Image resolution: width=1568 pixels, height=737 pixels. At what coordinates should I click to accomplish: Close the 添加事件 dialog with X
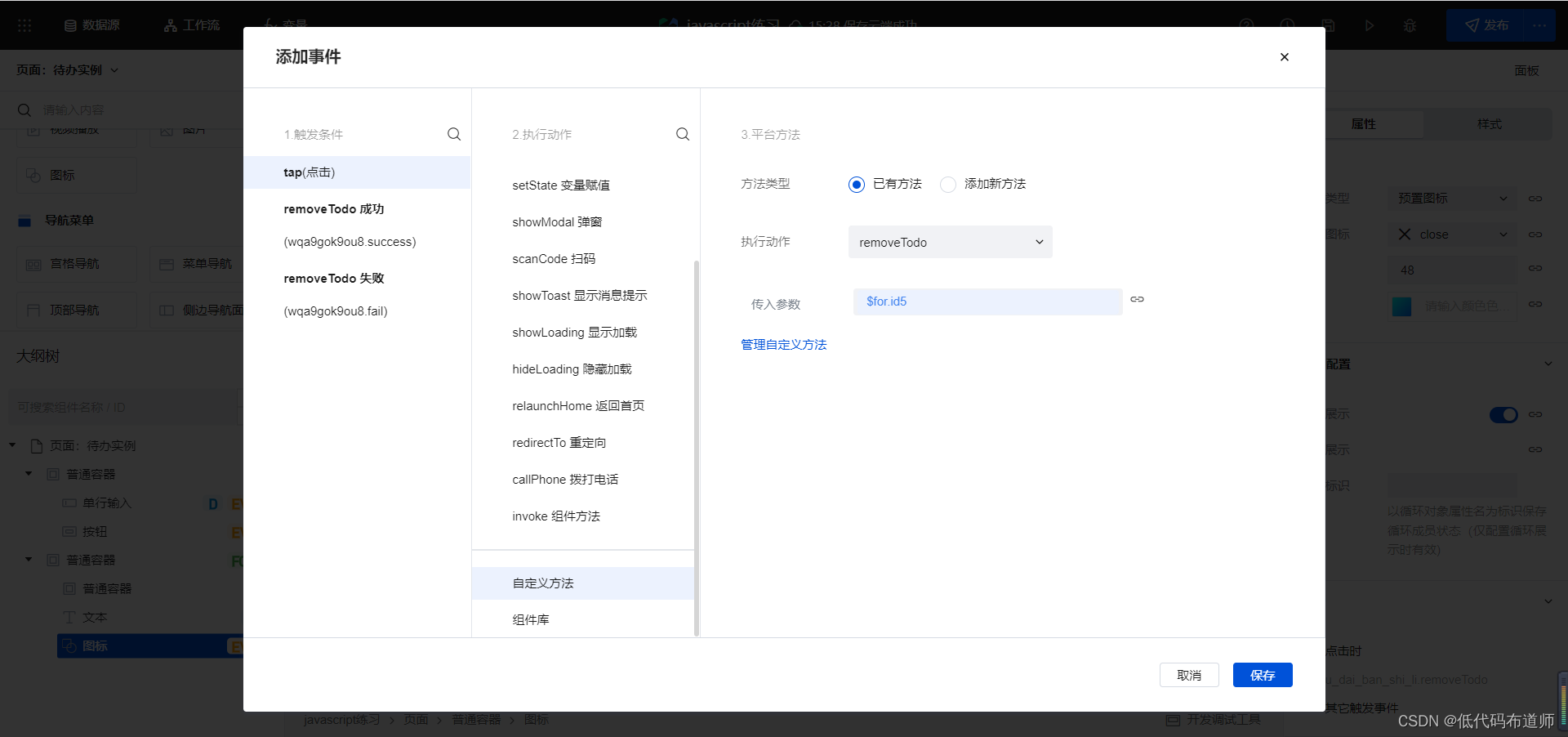pos(1284,57)
